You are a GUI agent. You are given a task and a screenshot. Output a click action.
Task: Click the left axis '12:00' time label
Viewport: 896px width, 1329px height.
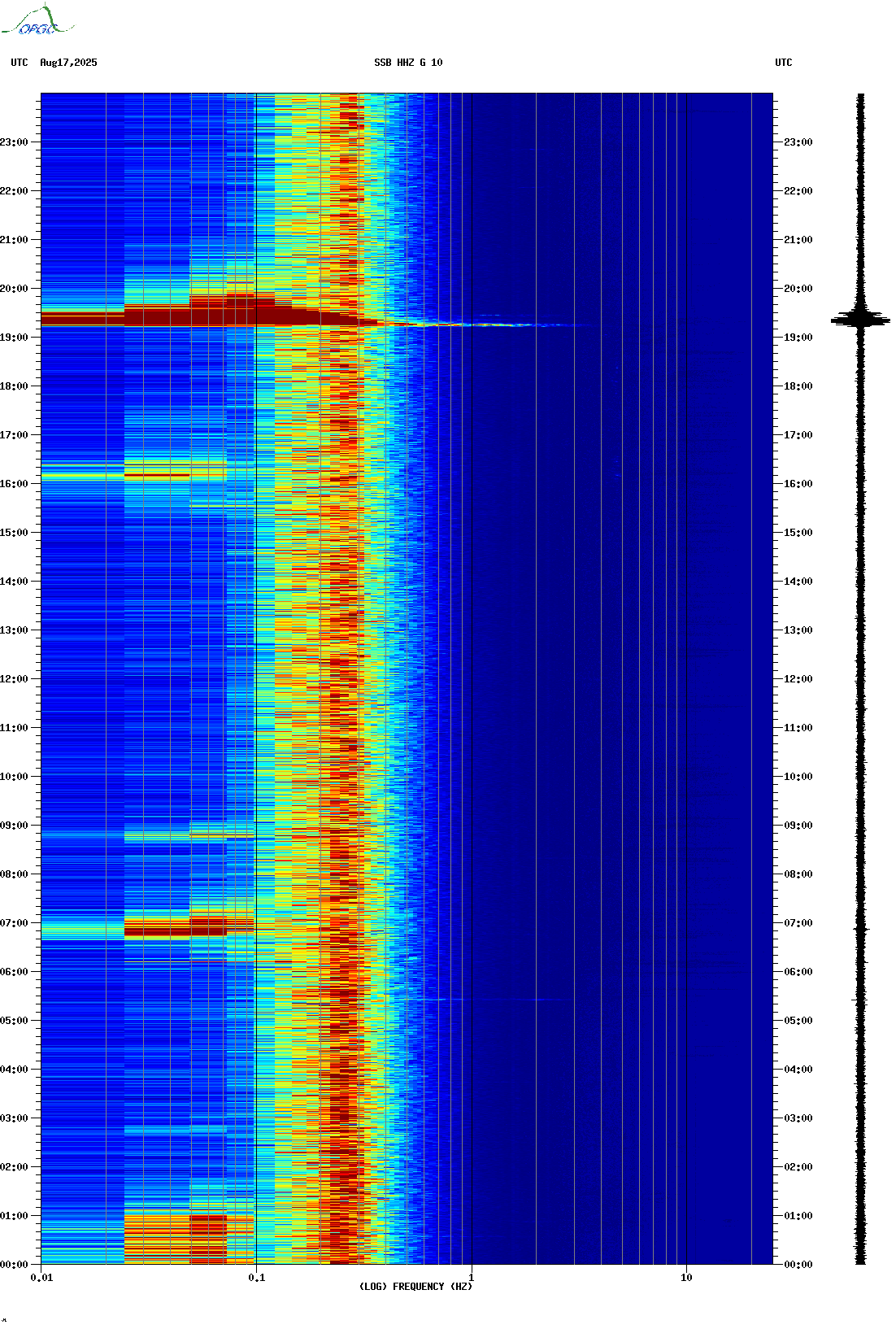click(x=14, y=679)
